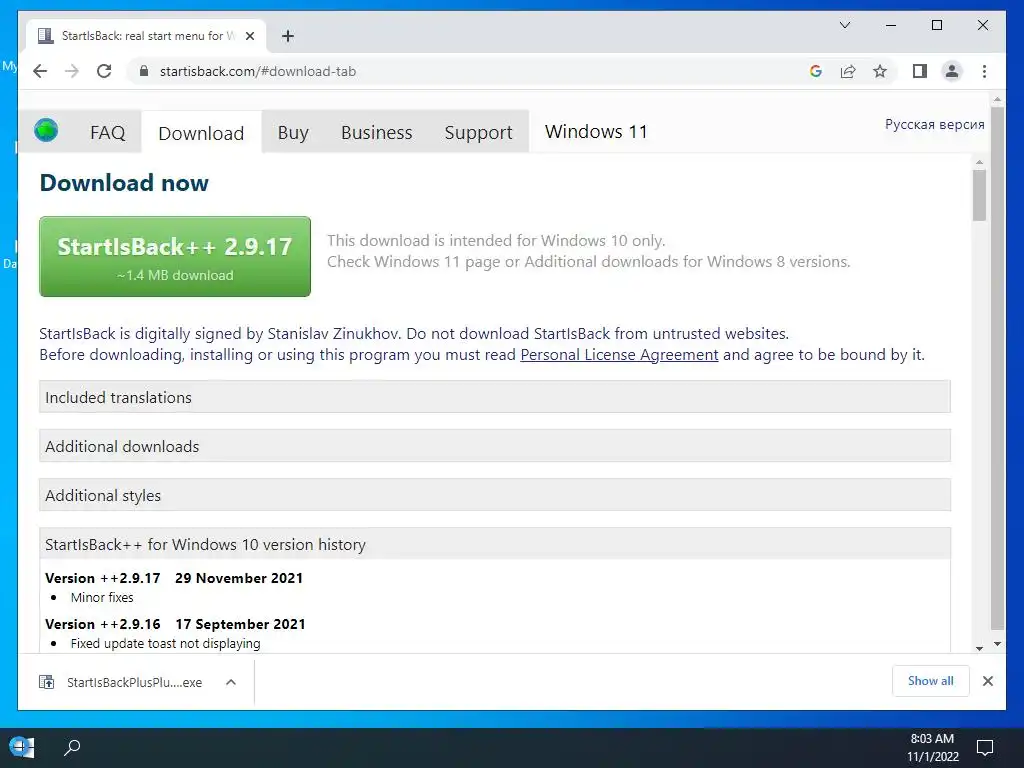Click the outer page scrollbar down arrow
This screenshot has height=768, width=1024.
pos(997,644)
